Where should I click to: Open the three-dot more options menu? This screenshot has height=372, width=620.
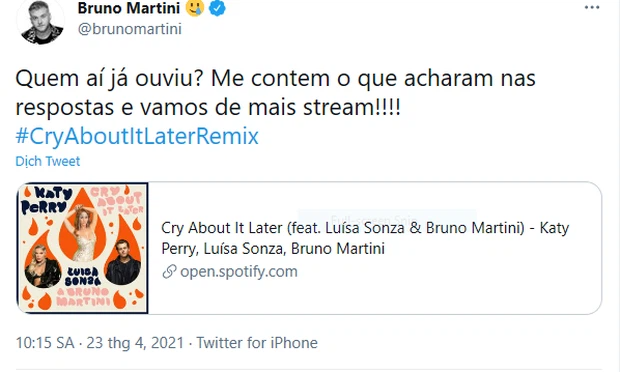(x=592, y=8)
